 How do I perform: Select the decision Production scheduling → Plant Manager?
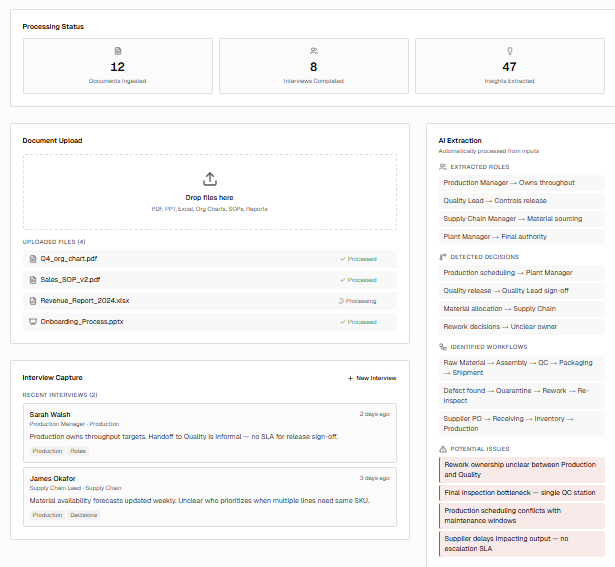click(x=522, y=273)
